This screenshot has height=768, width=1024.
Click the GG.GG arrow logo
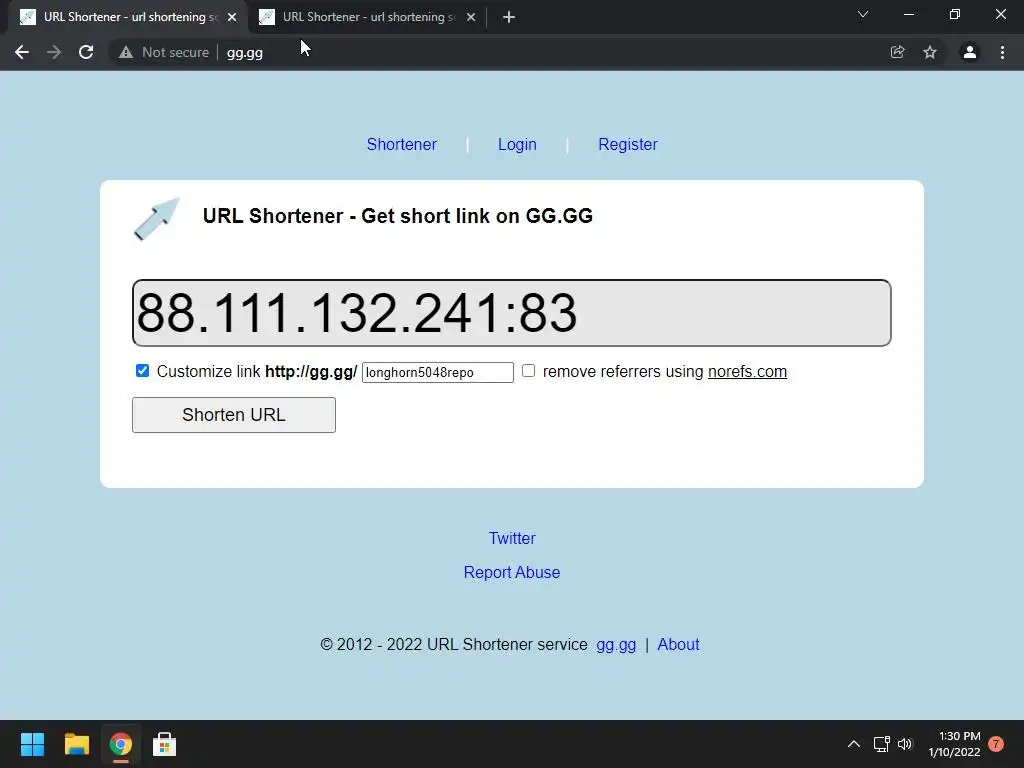(x=157, y=219)
